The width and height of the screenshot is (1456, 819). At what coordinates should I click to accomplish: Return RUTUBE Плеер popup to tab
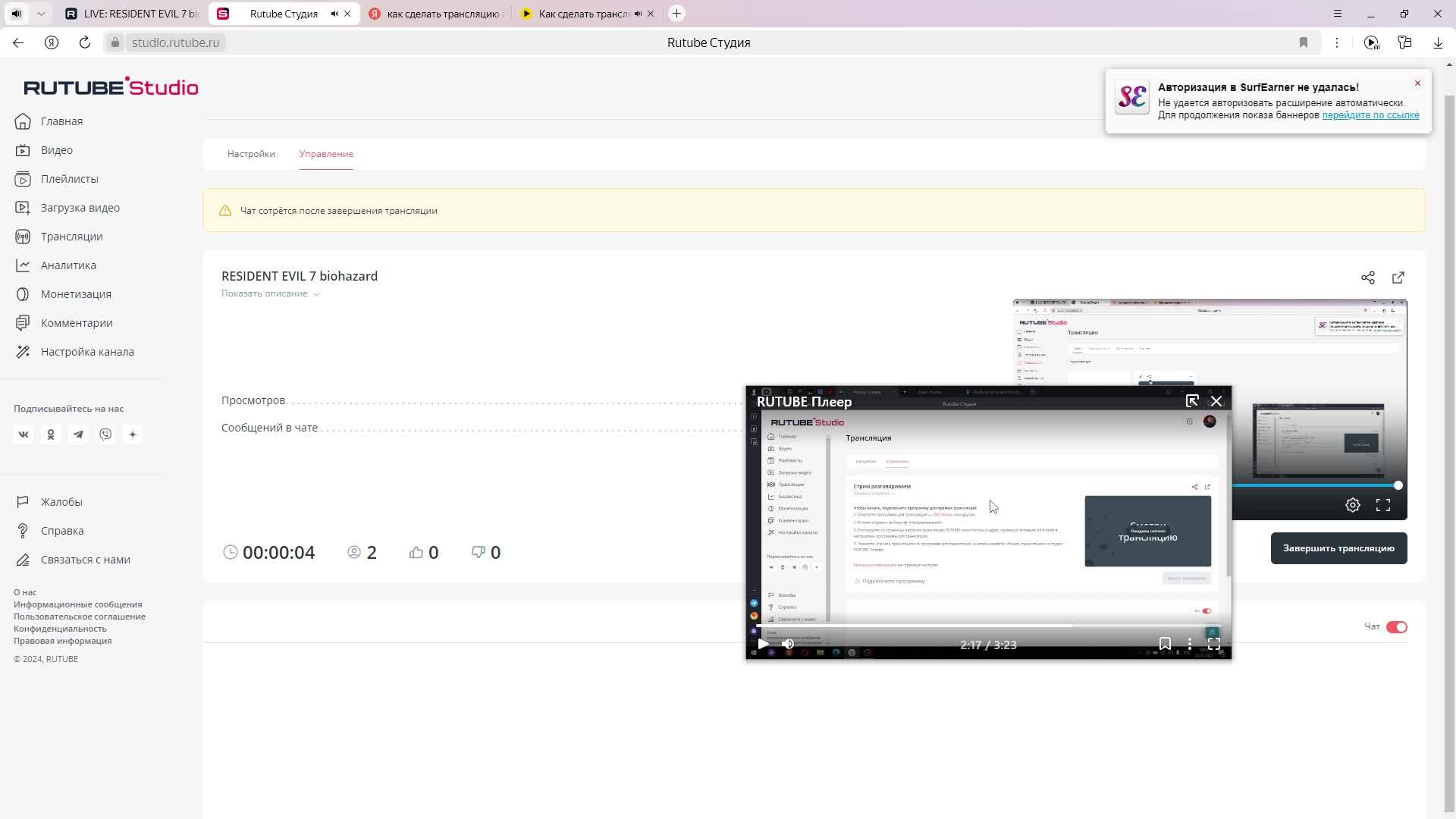[x=1192, y=401]
